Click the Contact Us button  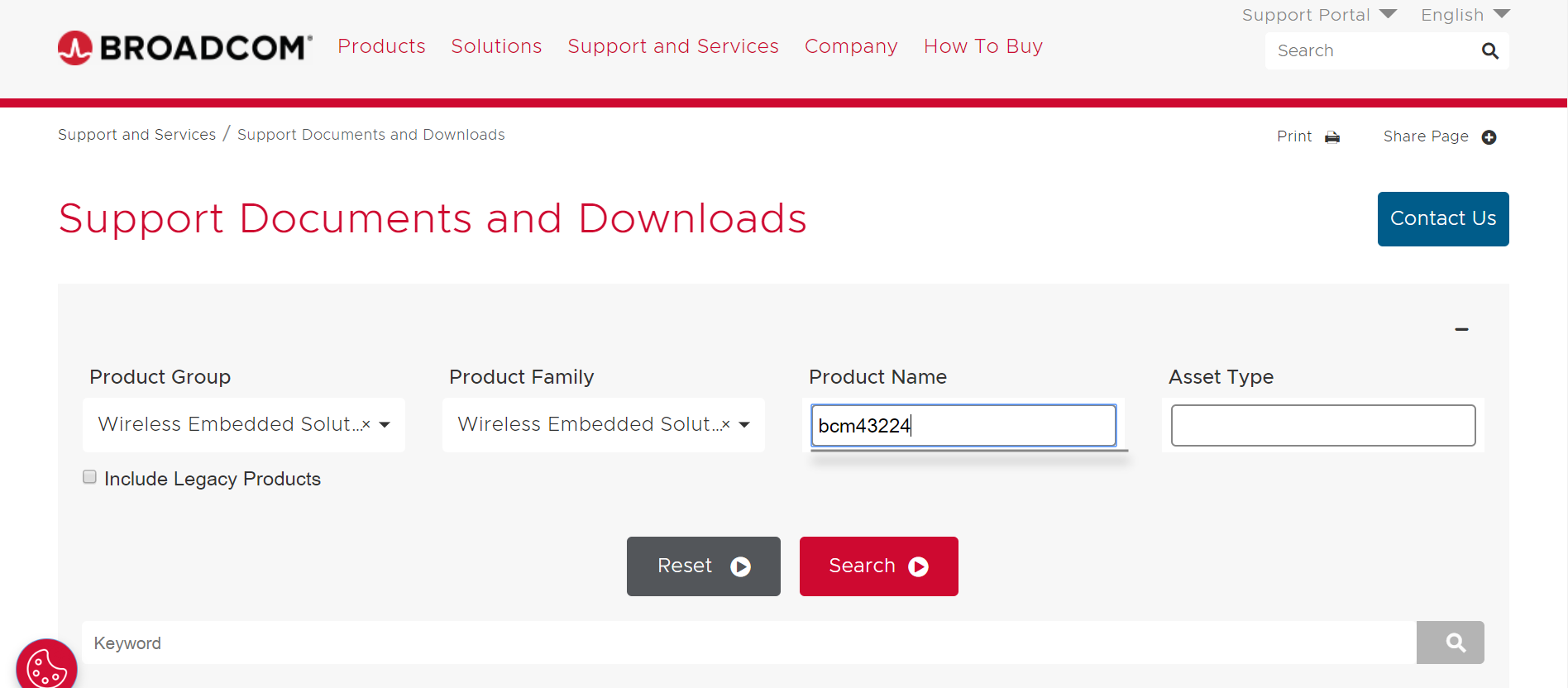click(x=1442, y=219)
